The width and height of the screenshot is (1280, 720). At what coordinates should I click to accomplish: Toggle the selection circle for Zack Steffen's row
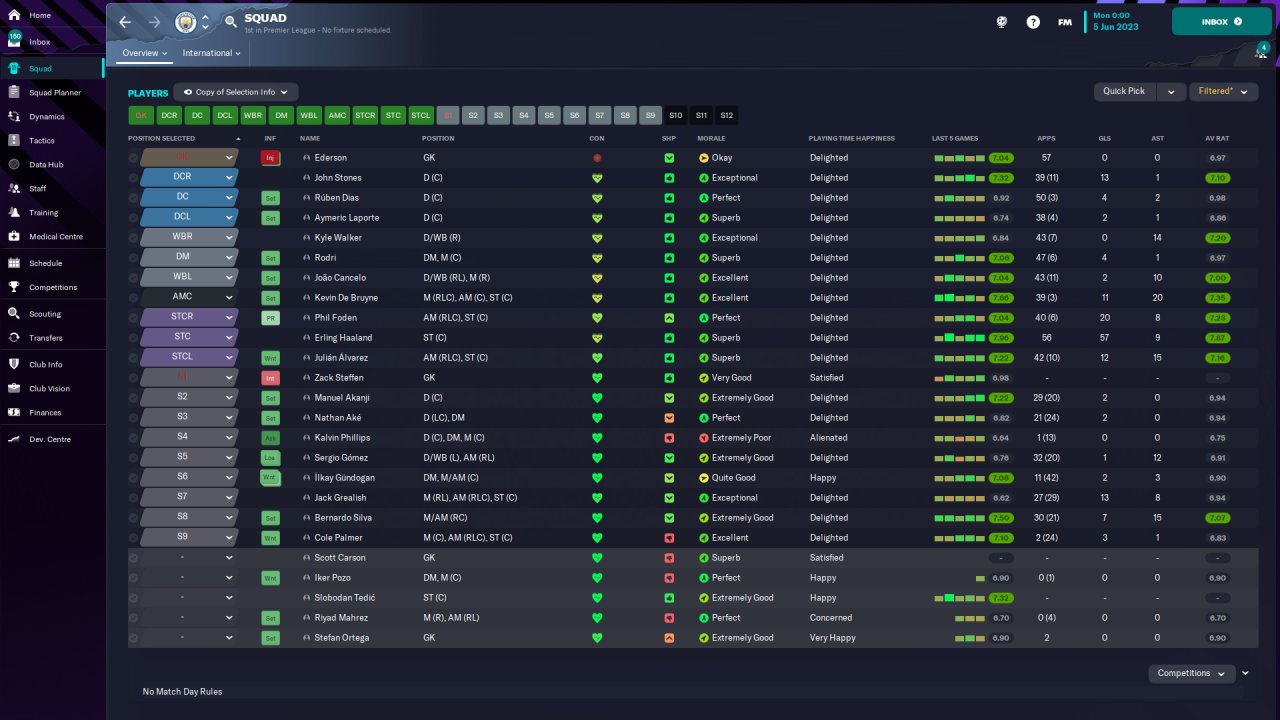coord(134,377)
